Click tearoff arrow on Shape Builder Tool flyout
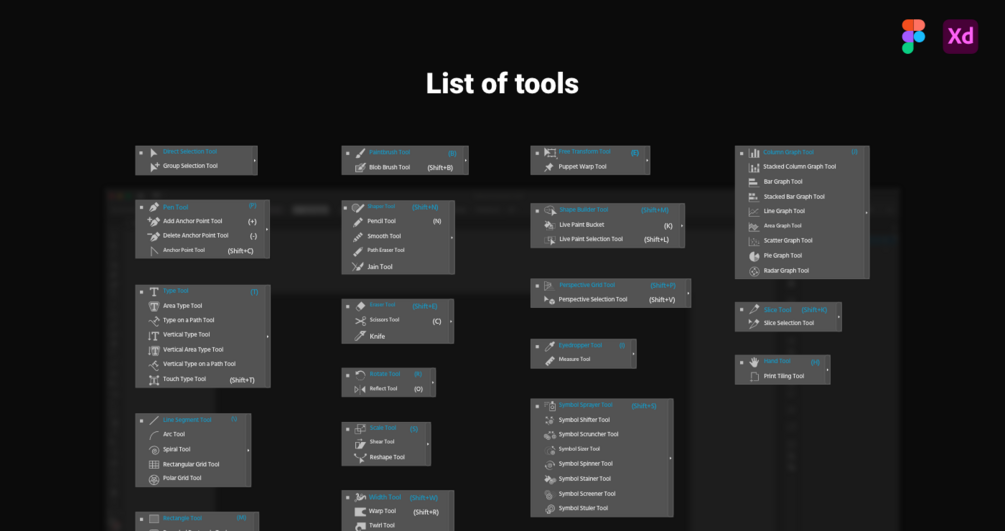The width and height of the screenshot is (1005, 531). (682, 226)
